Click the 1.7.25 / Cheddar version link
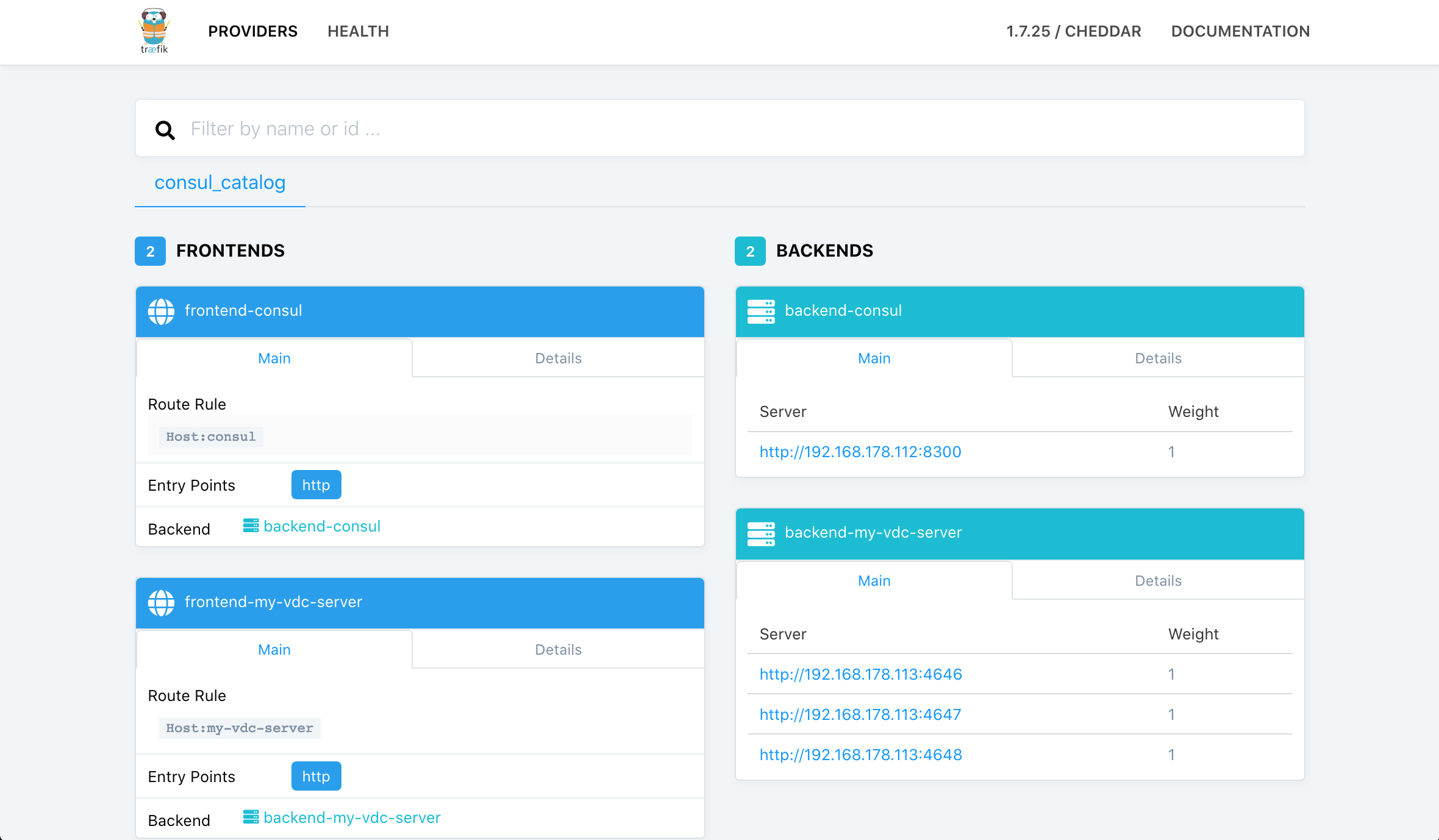Viewport: 1439px width, 840px height. coord(1073,31)
